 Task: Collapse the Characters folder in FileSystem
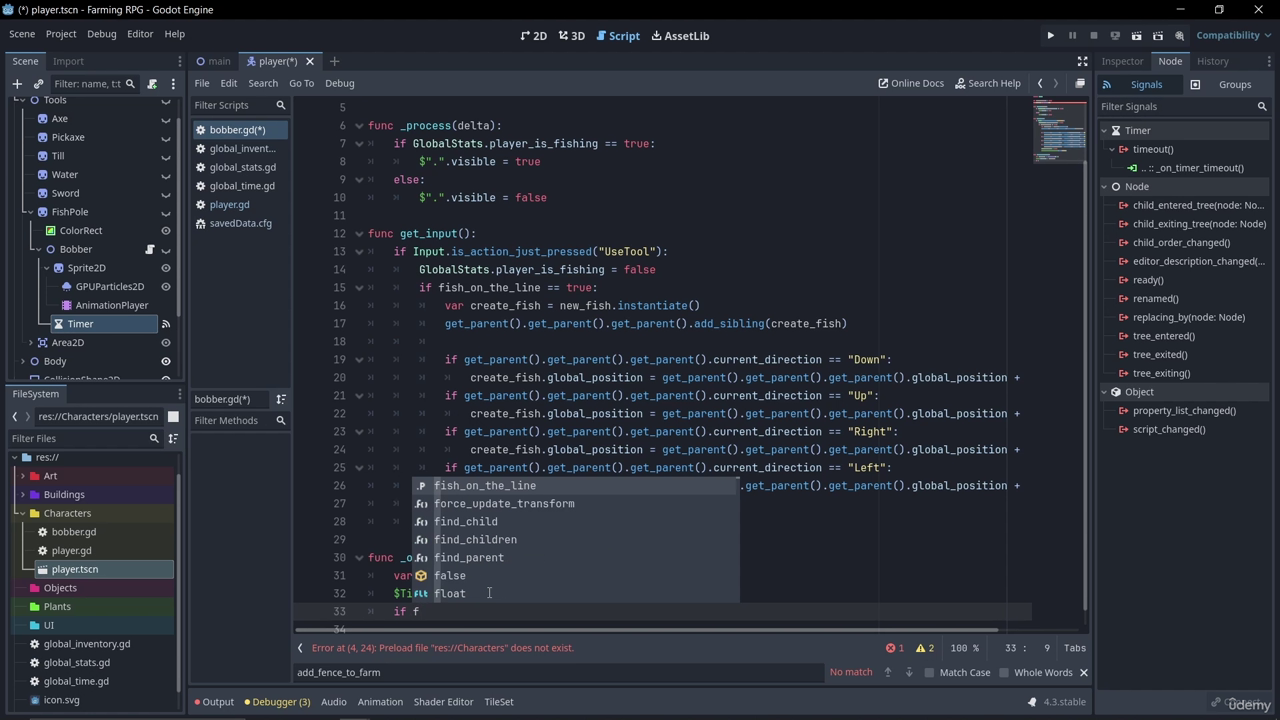[x=23, y=513]
